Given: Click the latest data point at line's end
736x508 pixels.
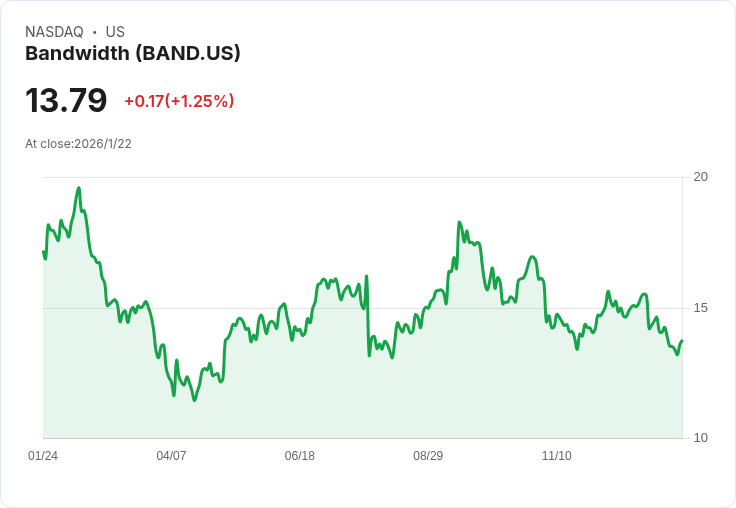Looking at the screenshot, I should 682,341.
